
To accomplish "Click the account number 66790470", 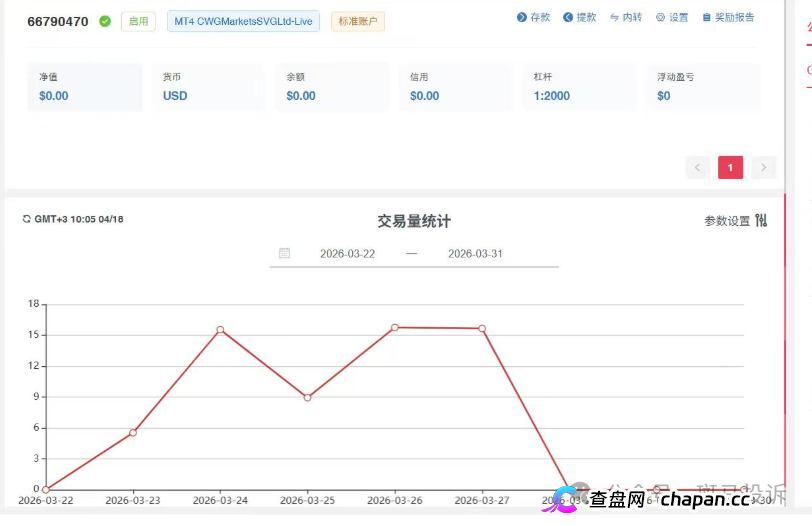I will [x=58, y=22].
